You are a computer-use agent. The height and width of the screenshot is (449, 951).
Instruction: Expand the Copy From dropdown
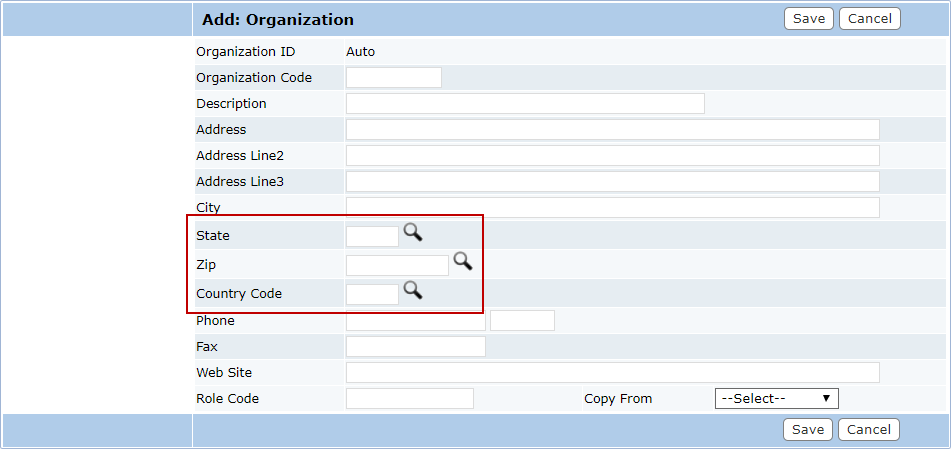click(x=776, y=399)
